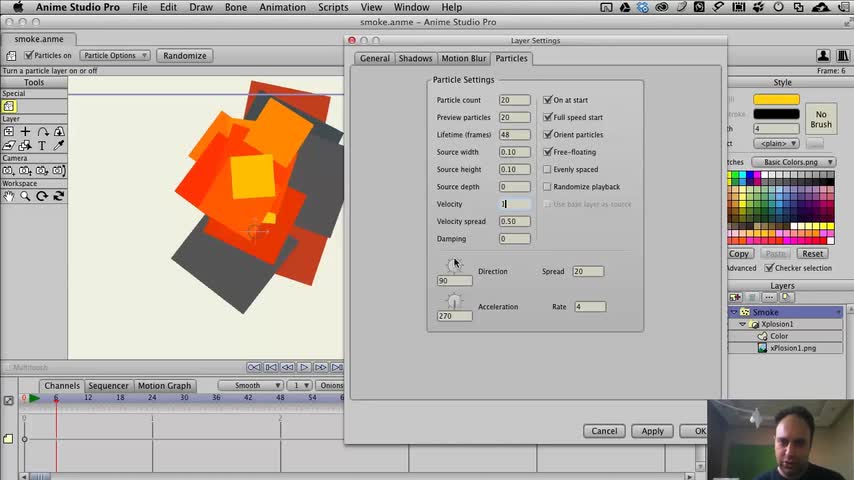Click the Reset button in Style panel
The width and height of the screenshot is (854, 480).
coord(812,254)
